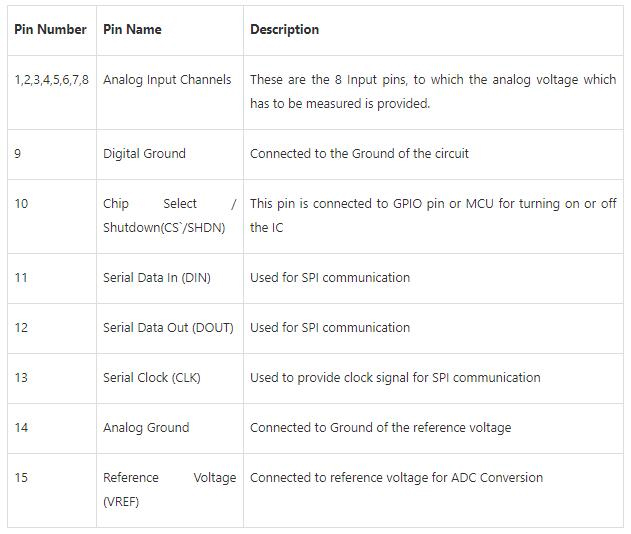Click the "Pin Number" column header

click(50, 29)
